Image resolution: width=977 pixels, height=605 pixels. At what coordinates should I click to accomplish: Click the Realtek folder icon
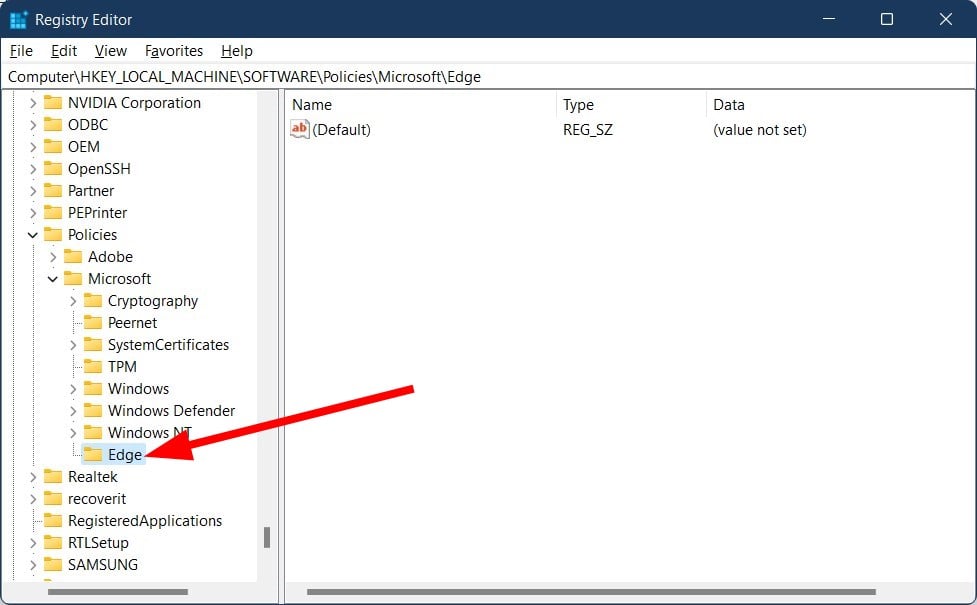pos(53,477)
